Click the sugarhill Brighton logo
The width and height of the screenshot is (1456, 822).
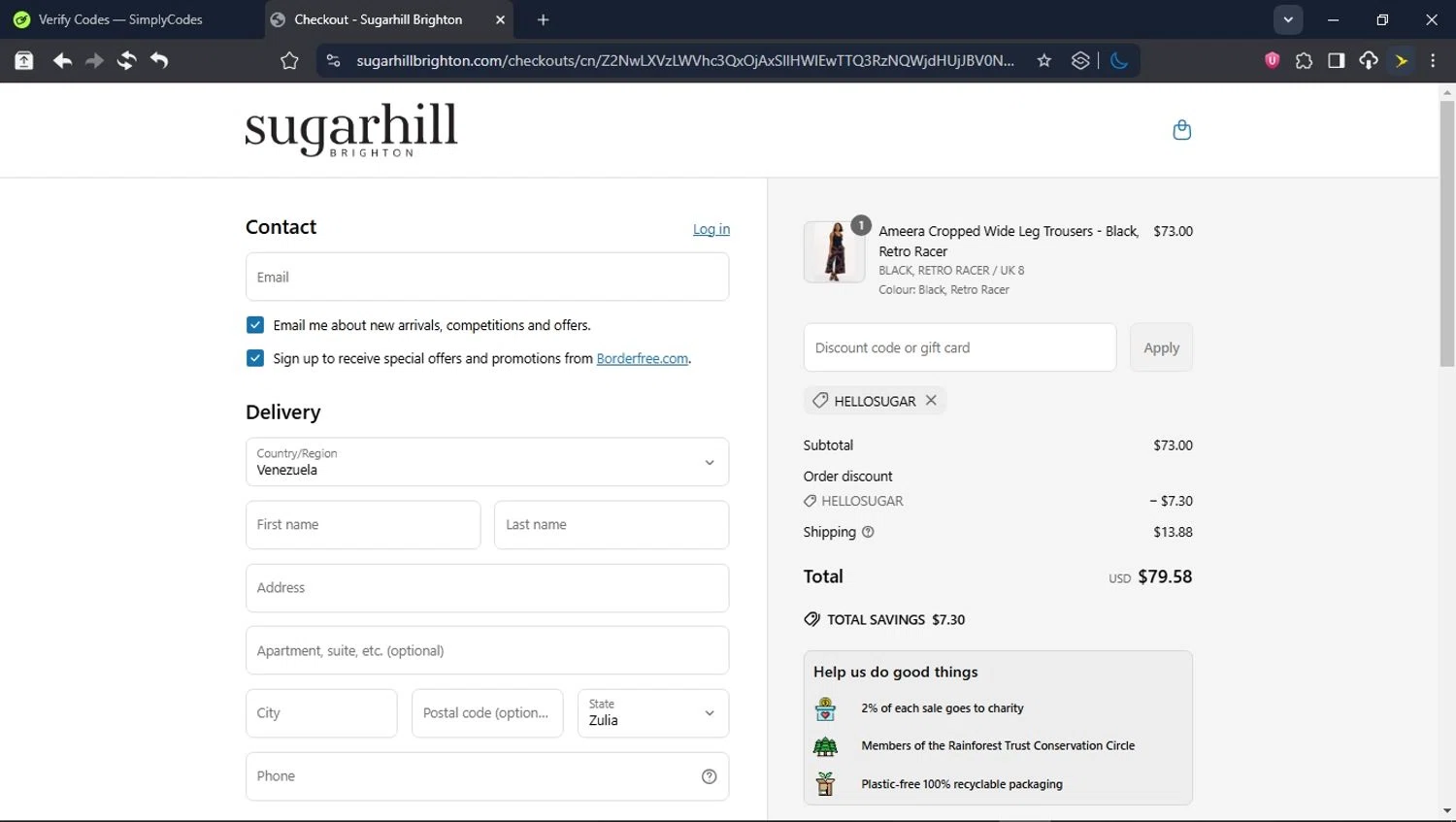[351, 129]
